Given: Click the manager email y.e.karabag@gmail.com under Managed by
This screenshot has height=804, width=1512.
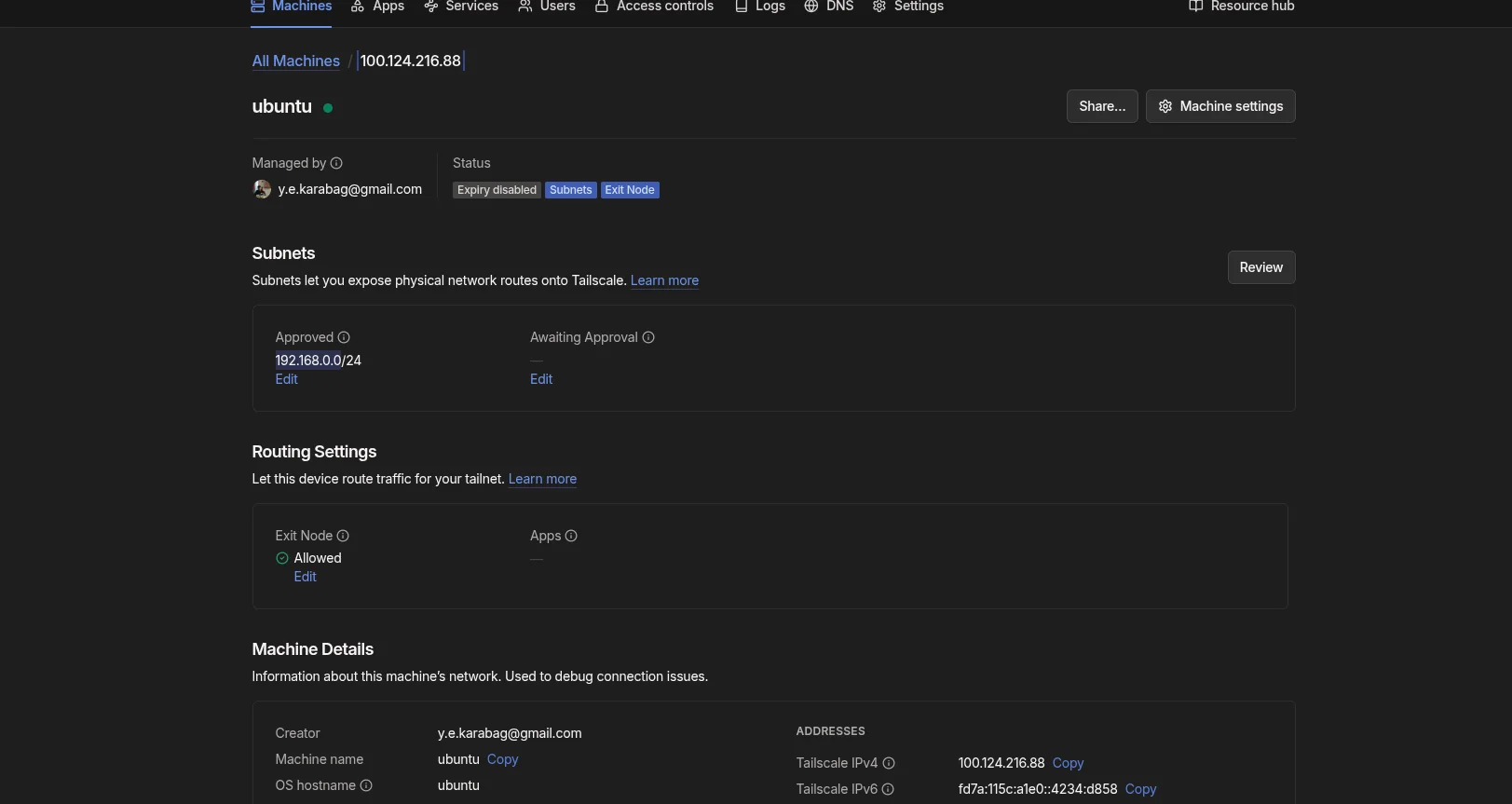Looking at the screenshot, I should pos(349,189).
